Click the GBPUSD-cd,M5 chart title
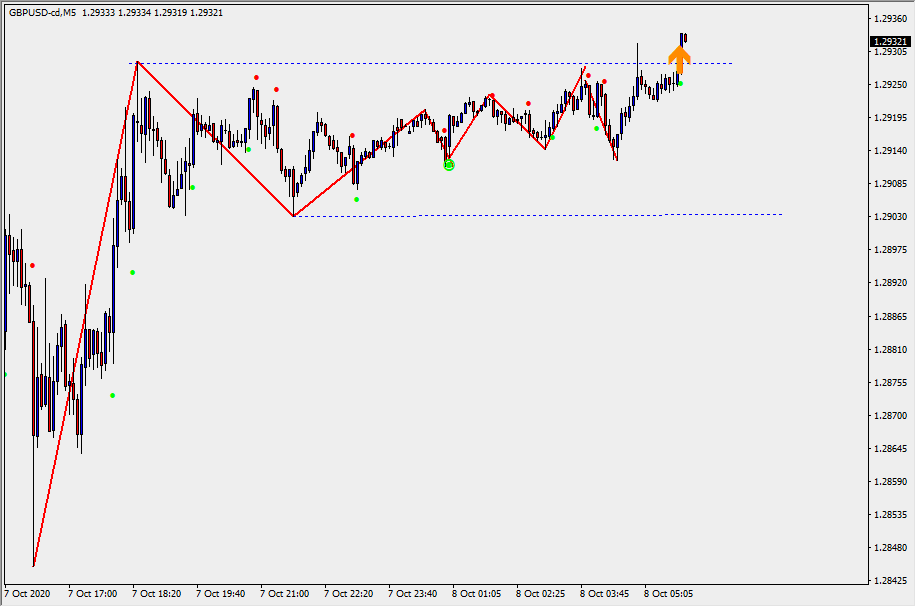916x607 pixels. (x=41, y=13)
